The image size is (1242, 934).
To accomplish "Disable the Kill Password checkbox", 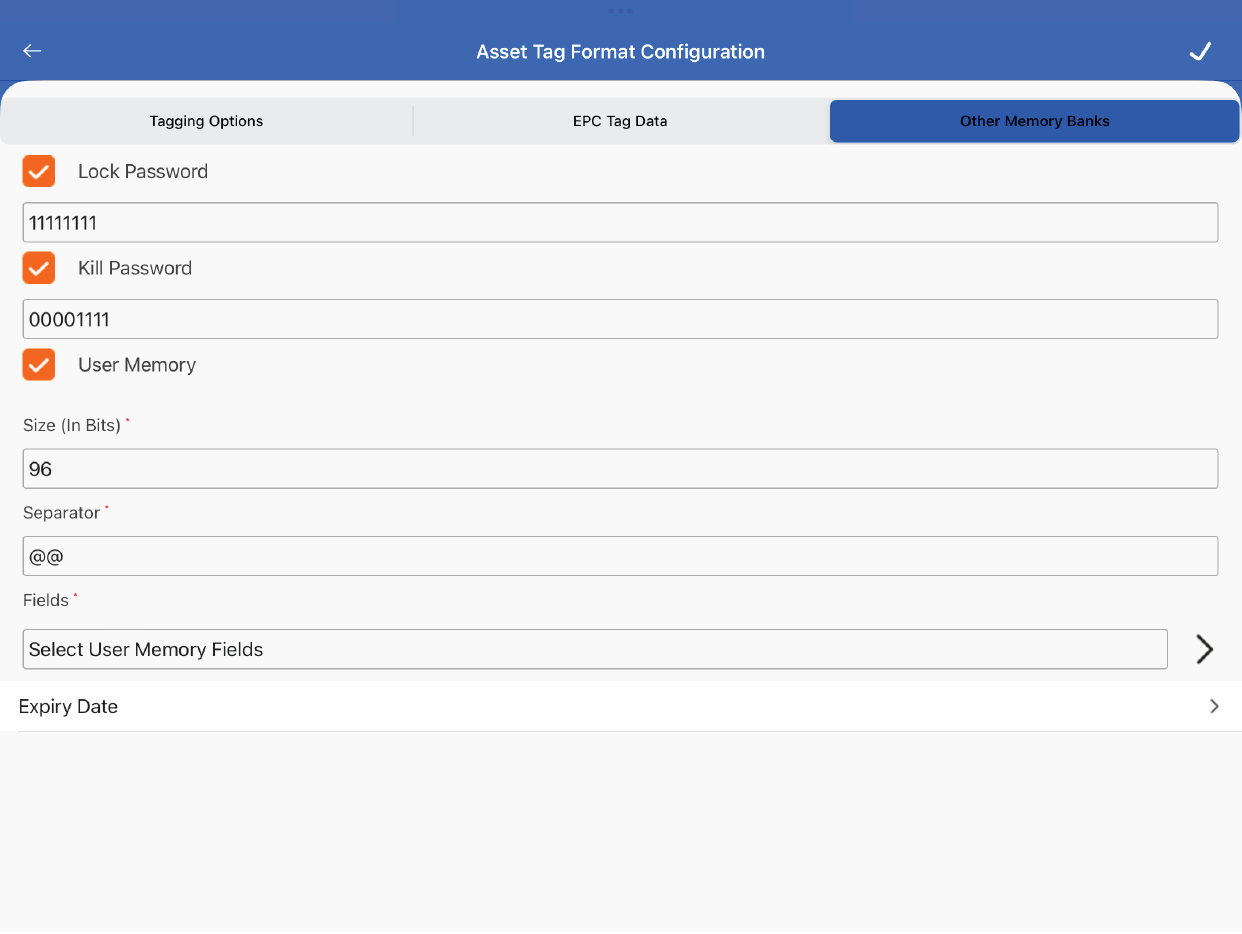I will 39,268.
